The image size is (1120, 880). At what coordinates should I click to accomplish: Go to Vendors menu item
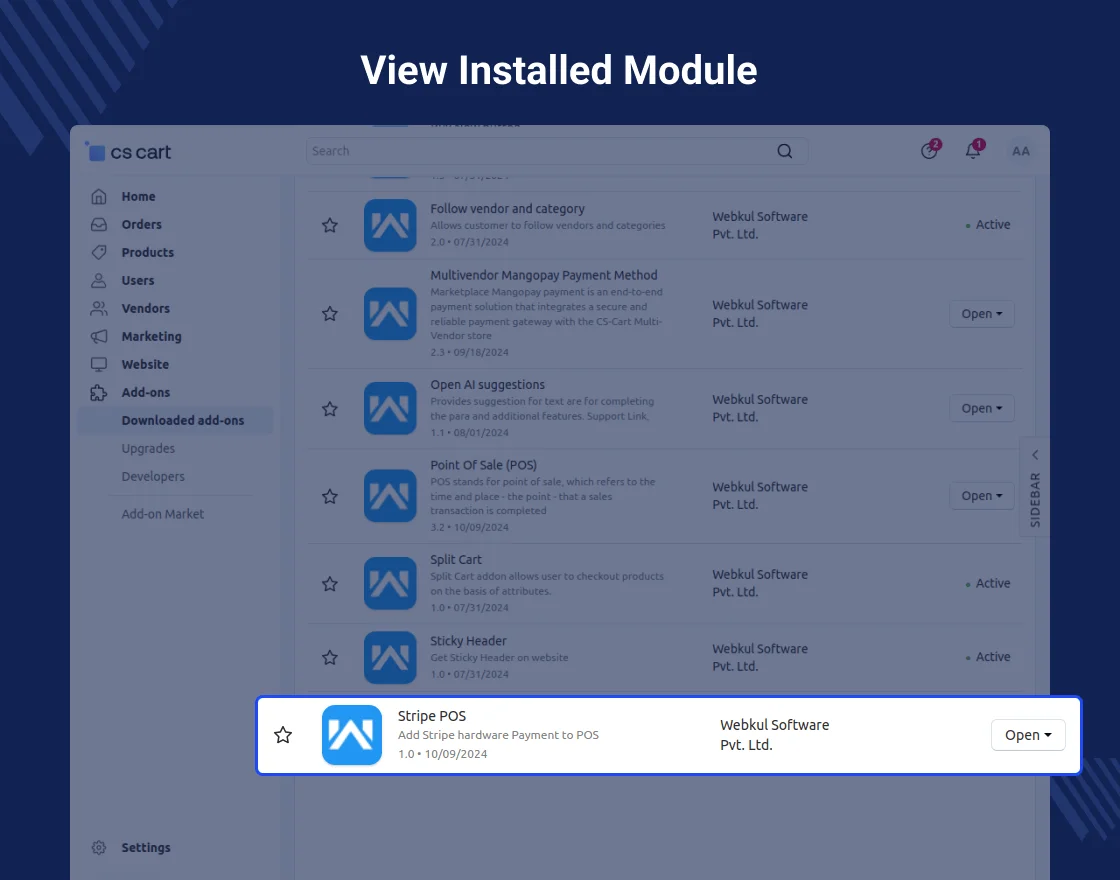[146, 309]
